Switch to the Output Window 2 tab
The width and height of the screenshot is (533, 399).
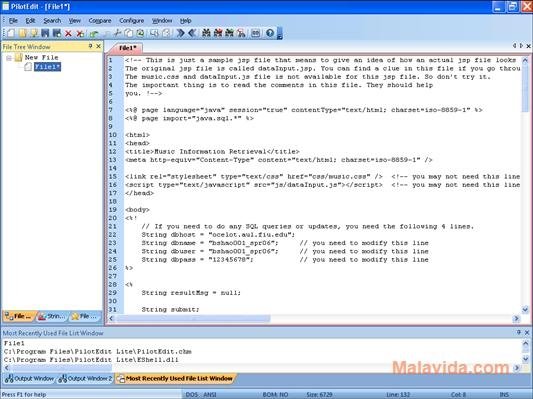[85, 379]
